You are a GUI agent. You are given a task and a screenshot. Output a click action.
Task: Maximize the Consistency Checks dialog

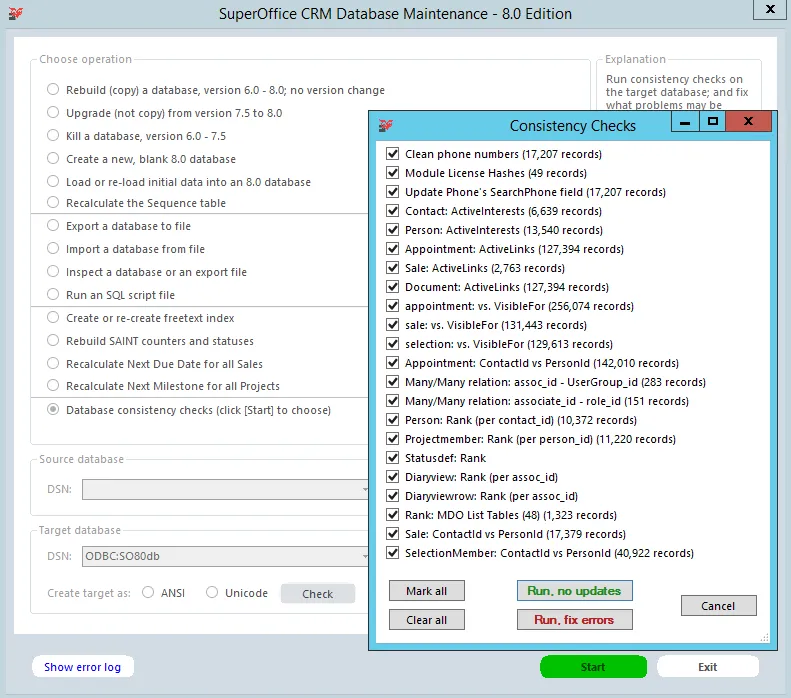[713, 122]
